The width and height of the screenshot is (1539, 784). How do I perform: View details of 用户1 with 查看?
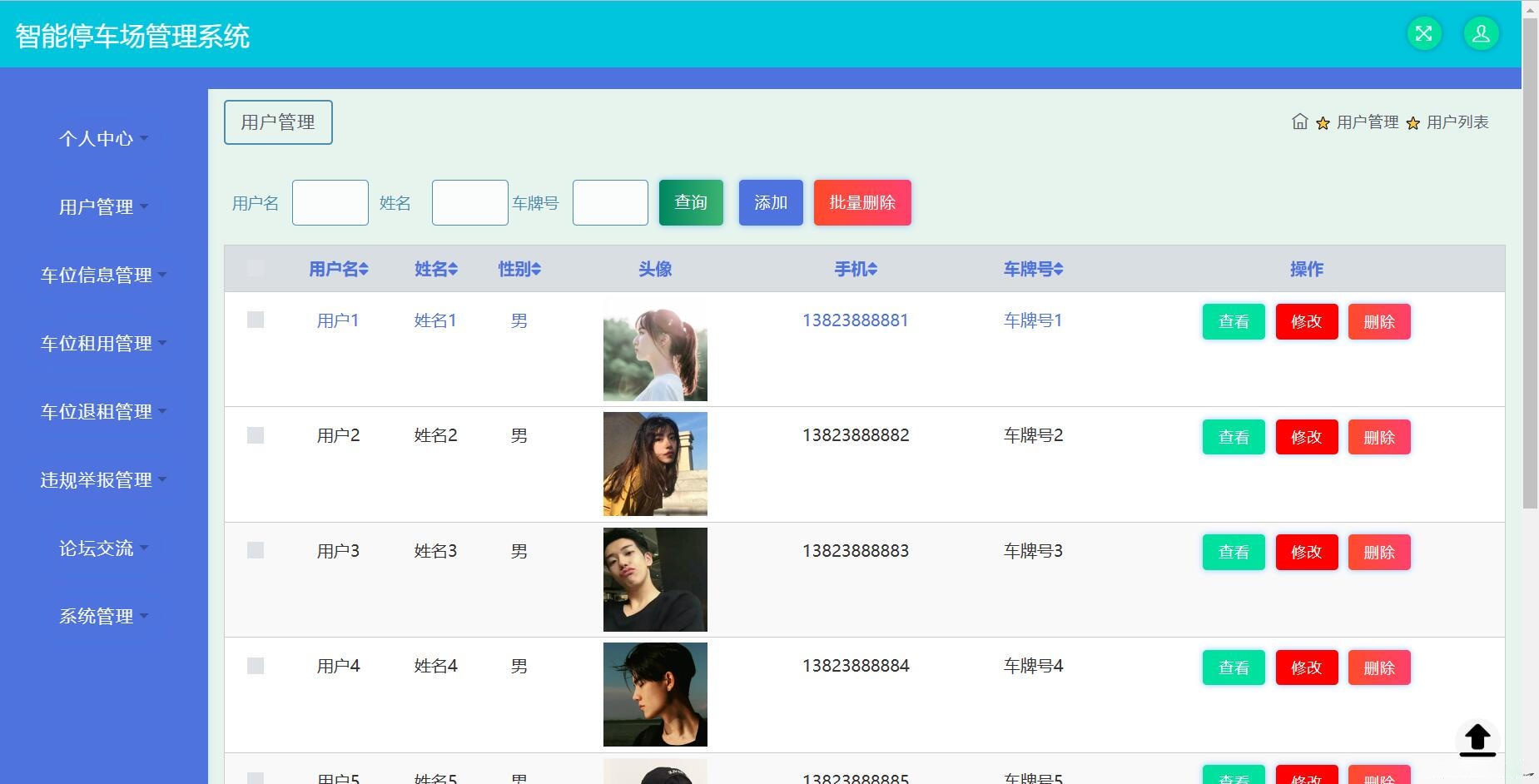pos(1234,322)
